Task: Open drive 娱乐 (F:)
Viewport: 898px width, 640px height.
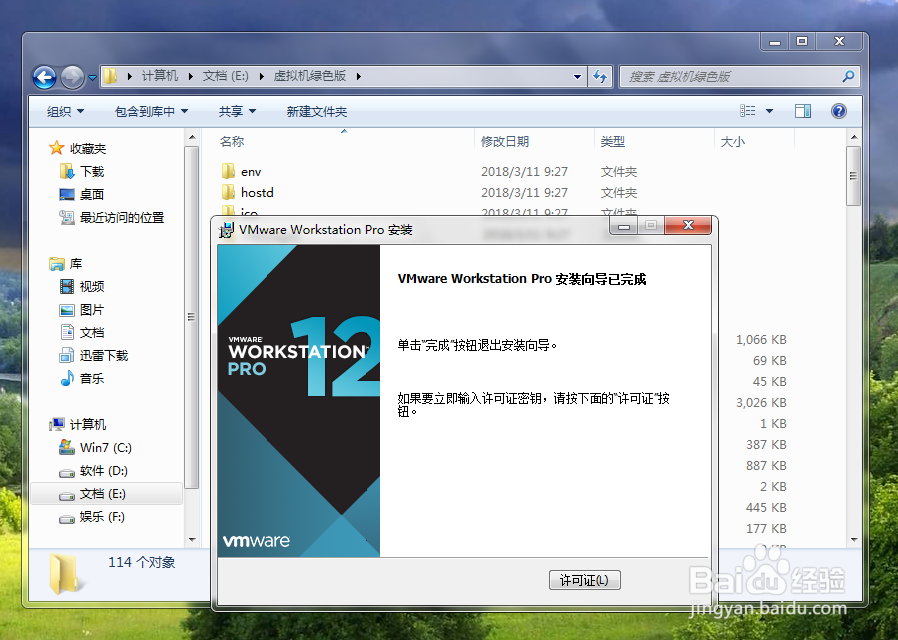Action: point(102,517)
